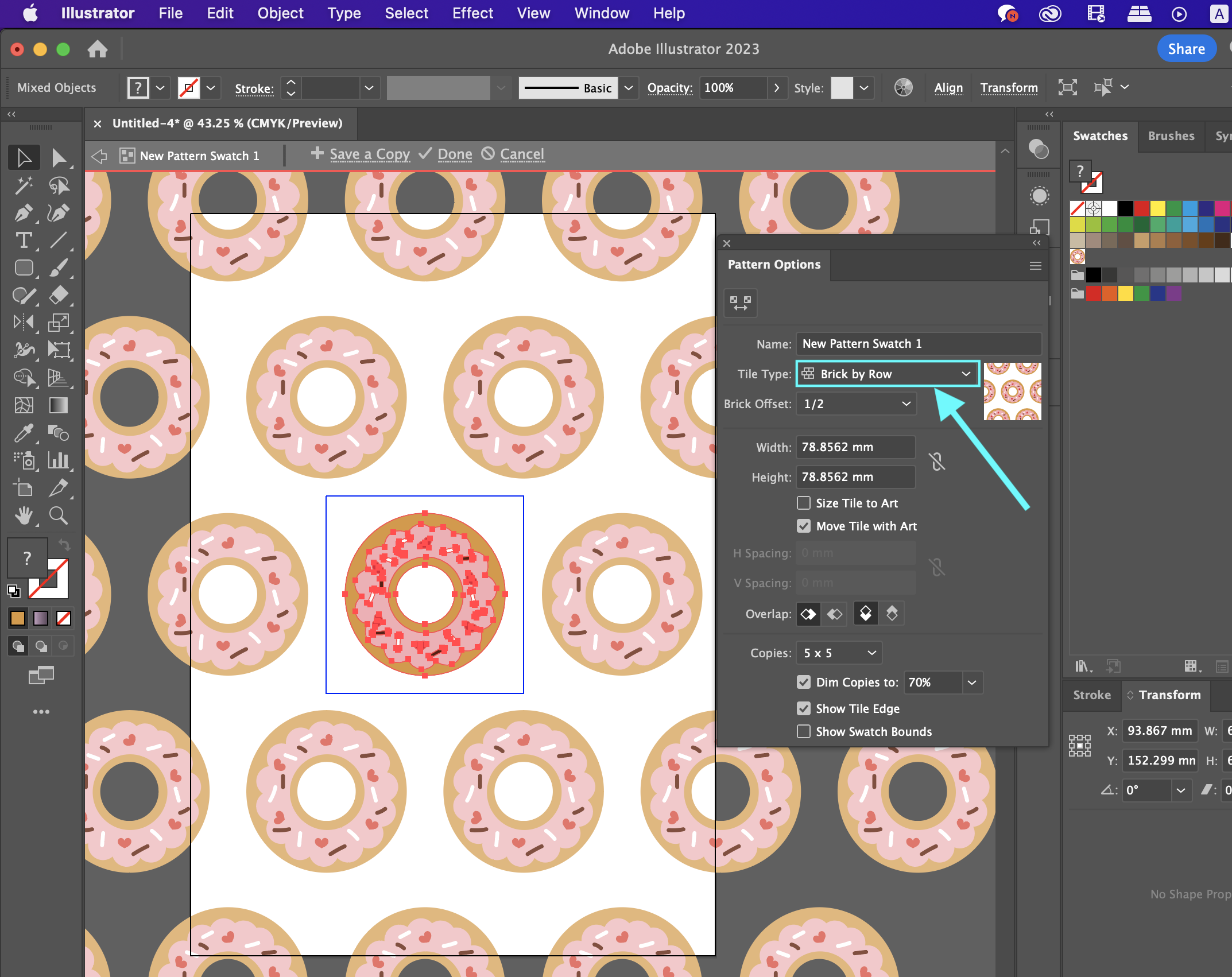This screenshot has width=1232, height=977.
Task: Select the Type tool
Action: pyautogui.click(x=24, y=241)
